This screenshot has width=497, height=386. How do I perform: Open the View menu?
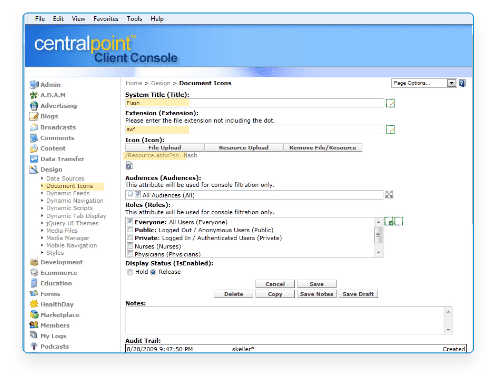point(78,19)
